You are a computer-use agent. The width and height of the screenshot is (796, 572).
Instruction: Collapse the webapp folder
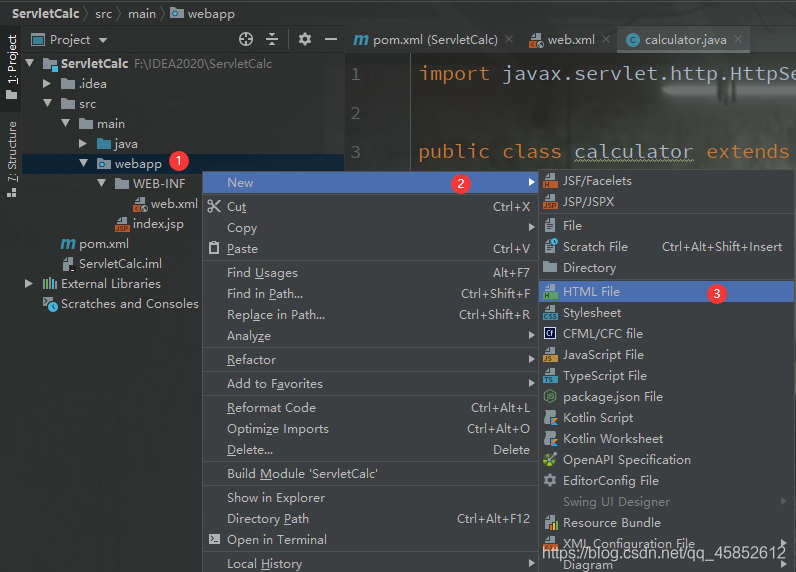[x=84, y=163]
